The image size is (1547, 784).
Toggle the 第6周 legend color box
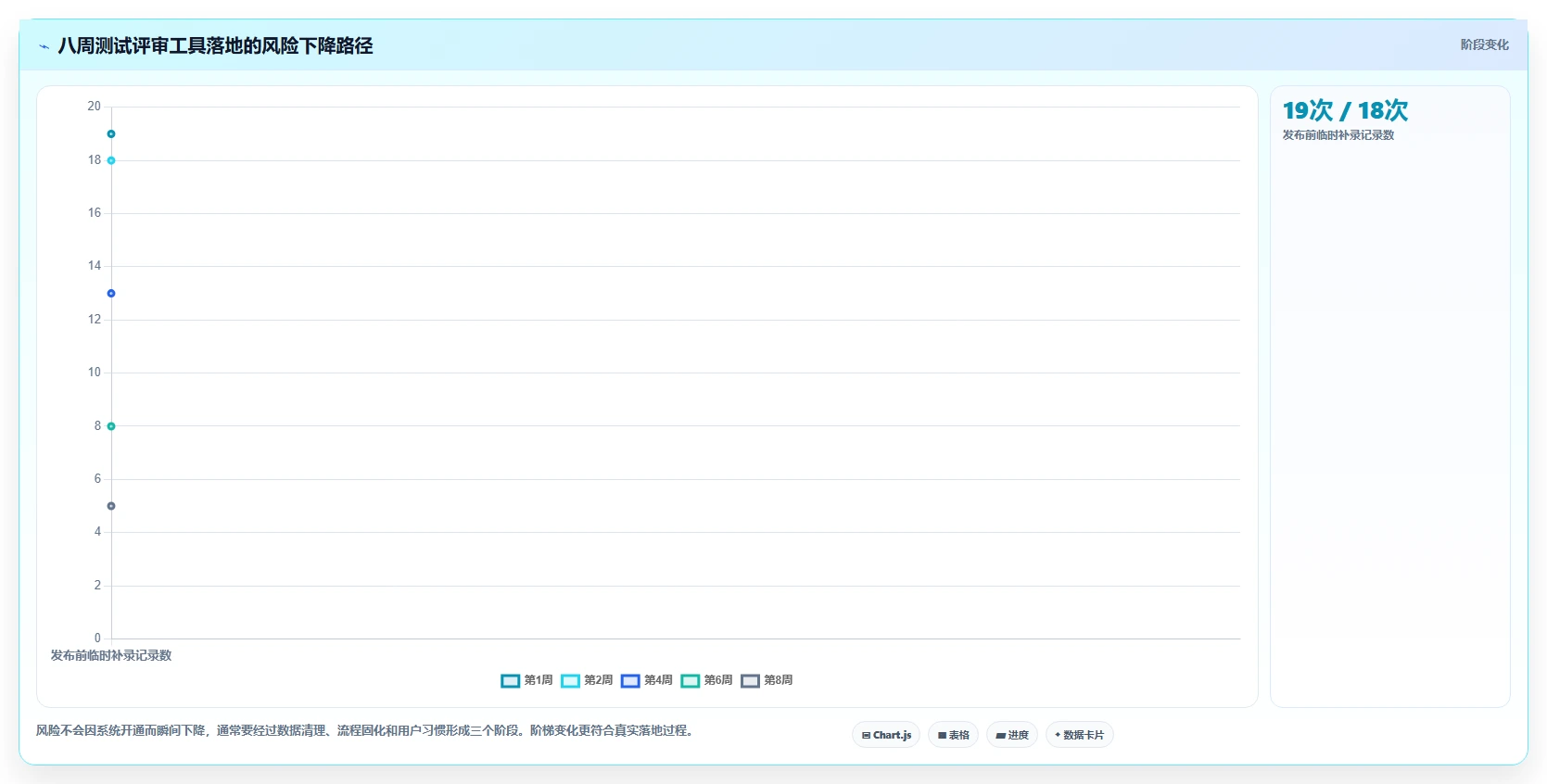[691, 681]
